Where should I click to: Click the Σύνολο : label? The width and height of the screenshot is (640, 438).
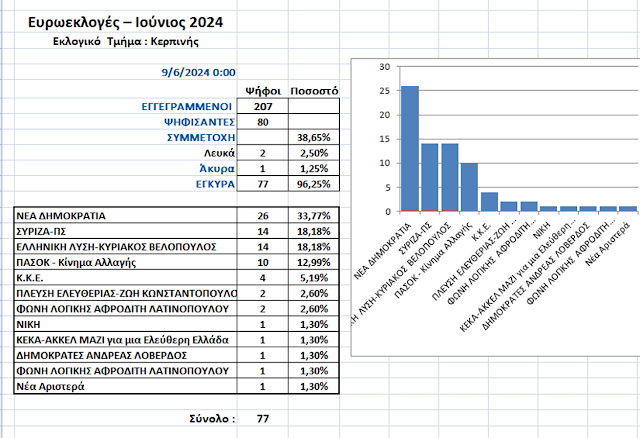click(x=212, y=418)
